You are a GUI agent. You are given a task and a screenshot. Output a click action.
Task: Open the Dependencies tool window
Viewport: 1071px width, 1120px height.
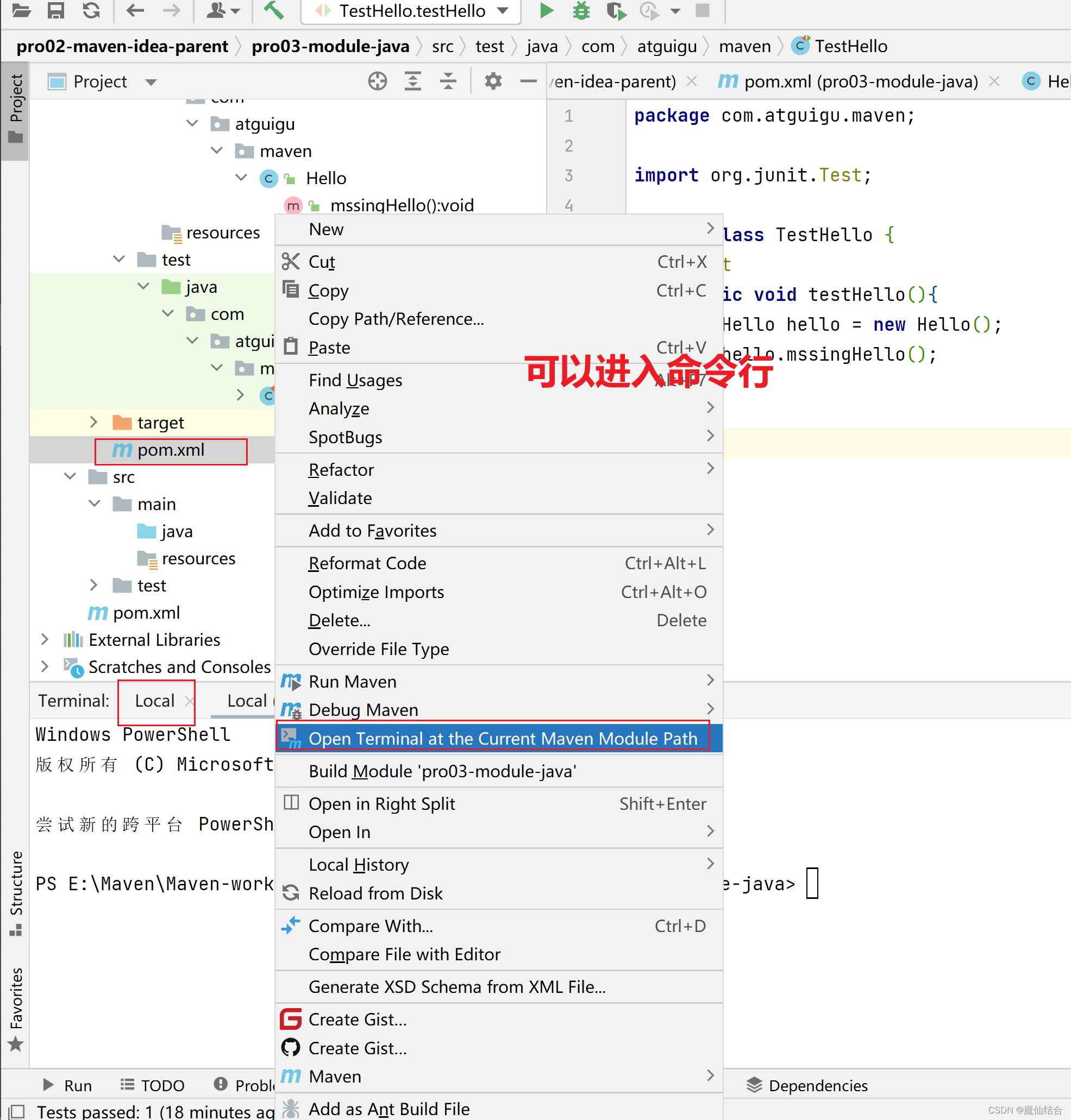click(x=806, y=1085)
